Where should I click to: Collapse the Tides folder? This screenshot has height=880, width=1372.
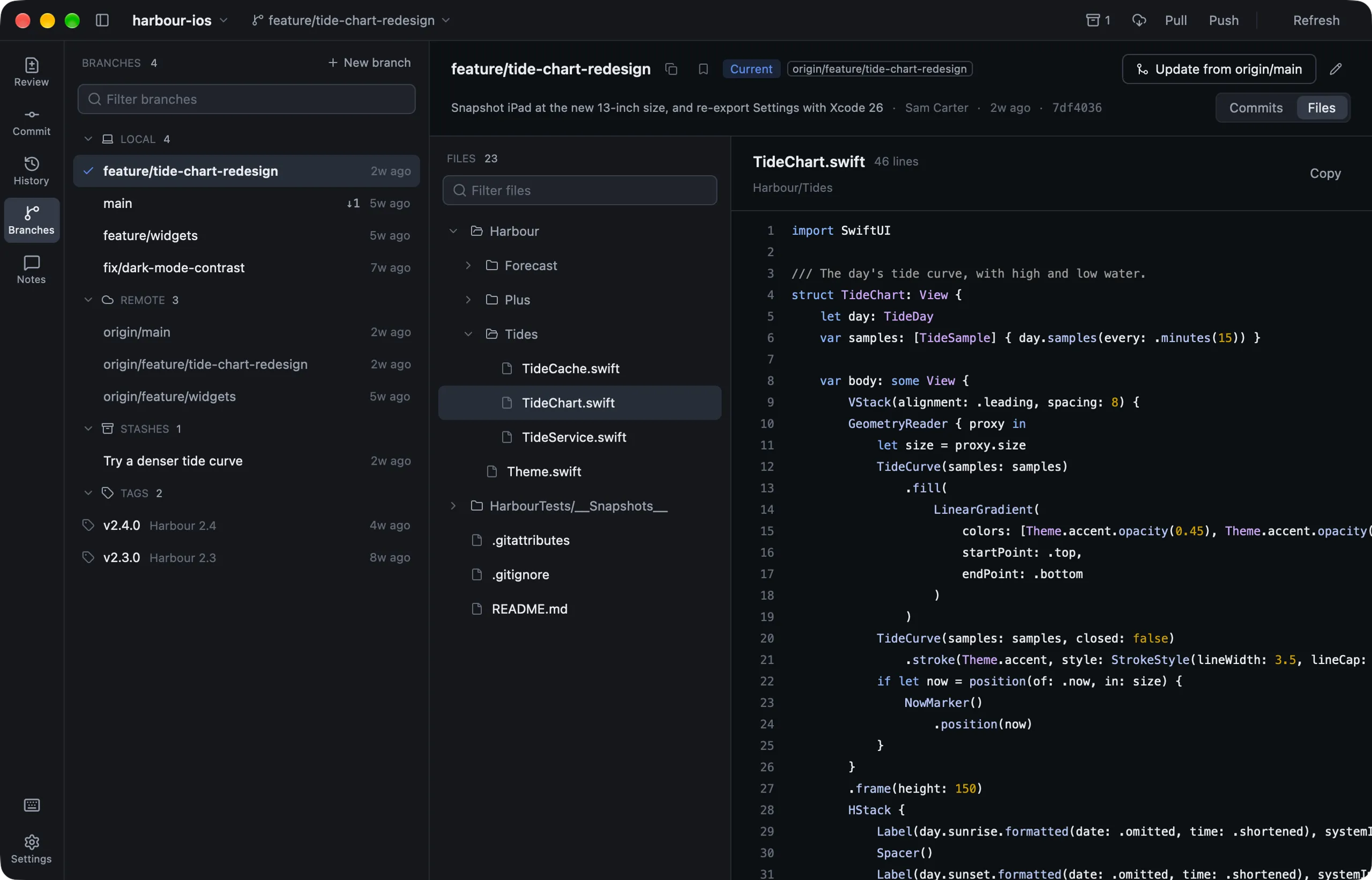coord(468,334)
